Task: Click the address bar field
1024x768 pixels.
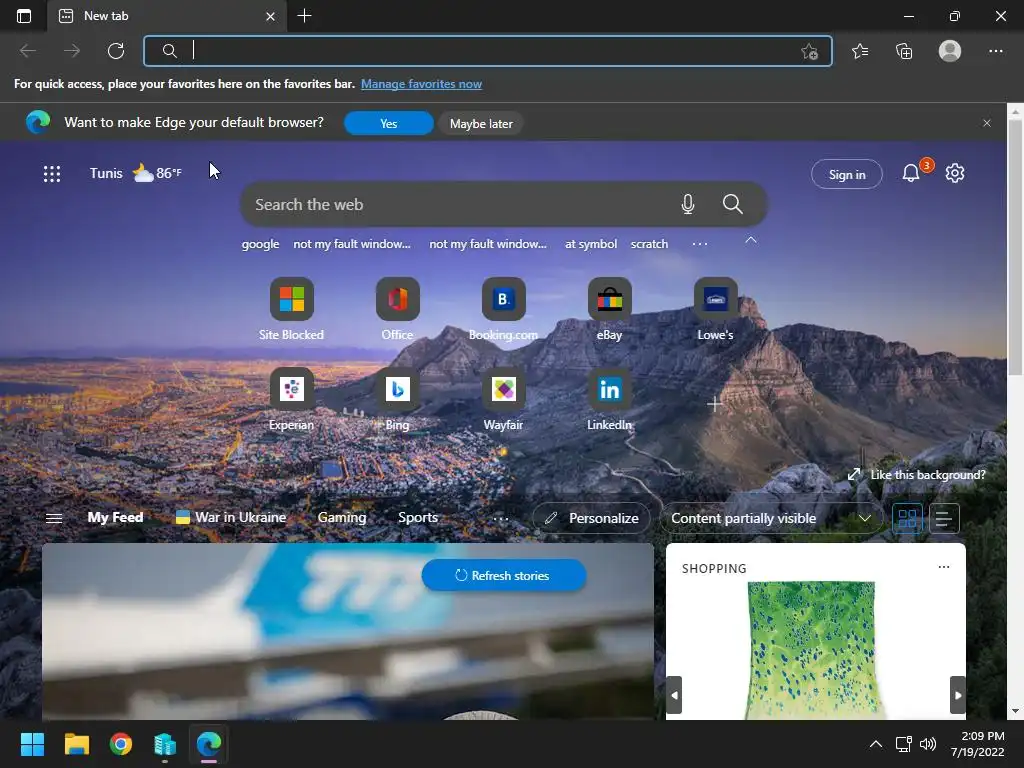Action: coord(487,51)
